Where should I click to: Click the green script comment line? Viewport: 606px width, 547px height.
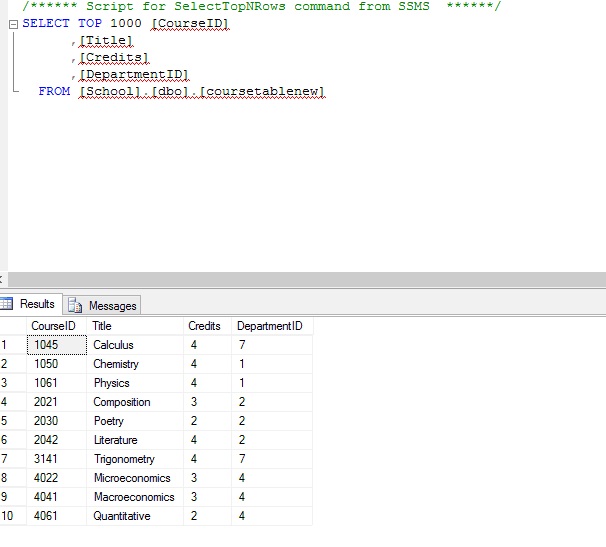(261, 6)
